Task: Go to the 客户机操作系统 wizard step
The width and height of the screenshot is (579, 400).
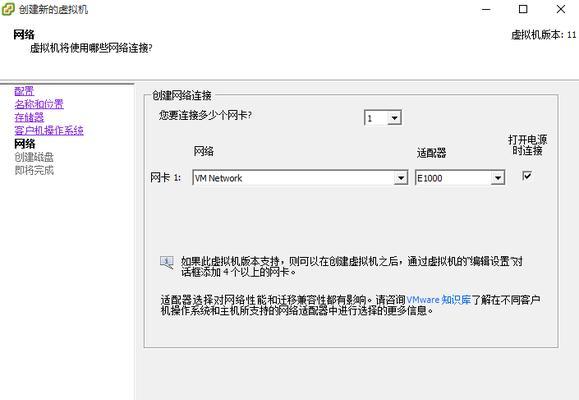Action: click(49, 130)
